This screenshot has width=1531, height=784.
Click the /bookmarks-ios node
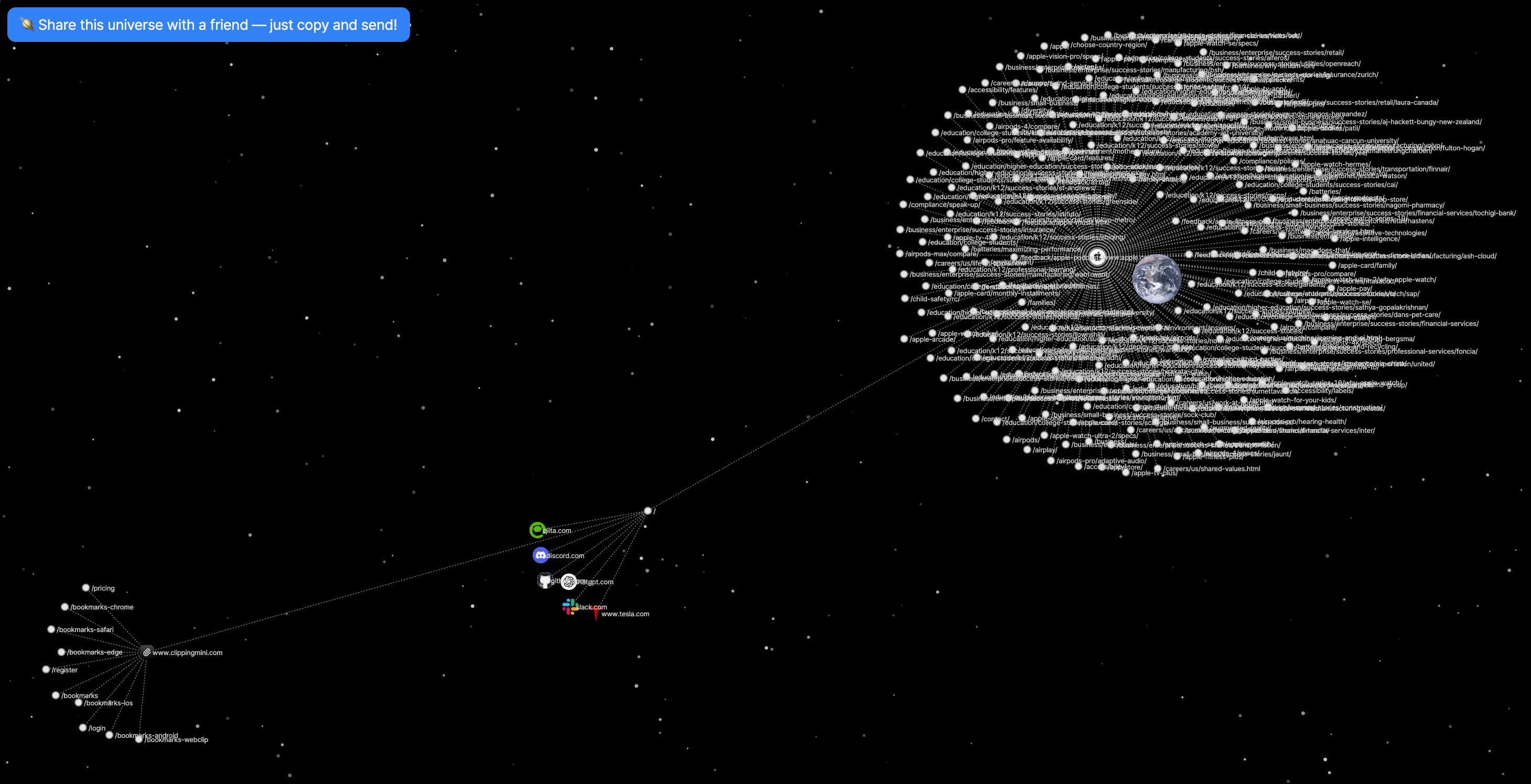click(x=79, y=703)
